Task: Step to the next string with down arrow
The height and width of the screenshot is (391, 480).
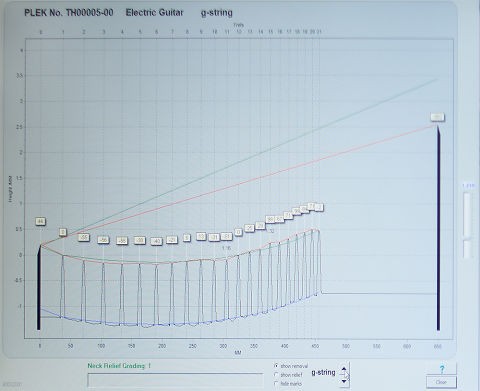Action: click(344, 381)
